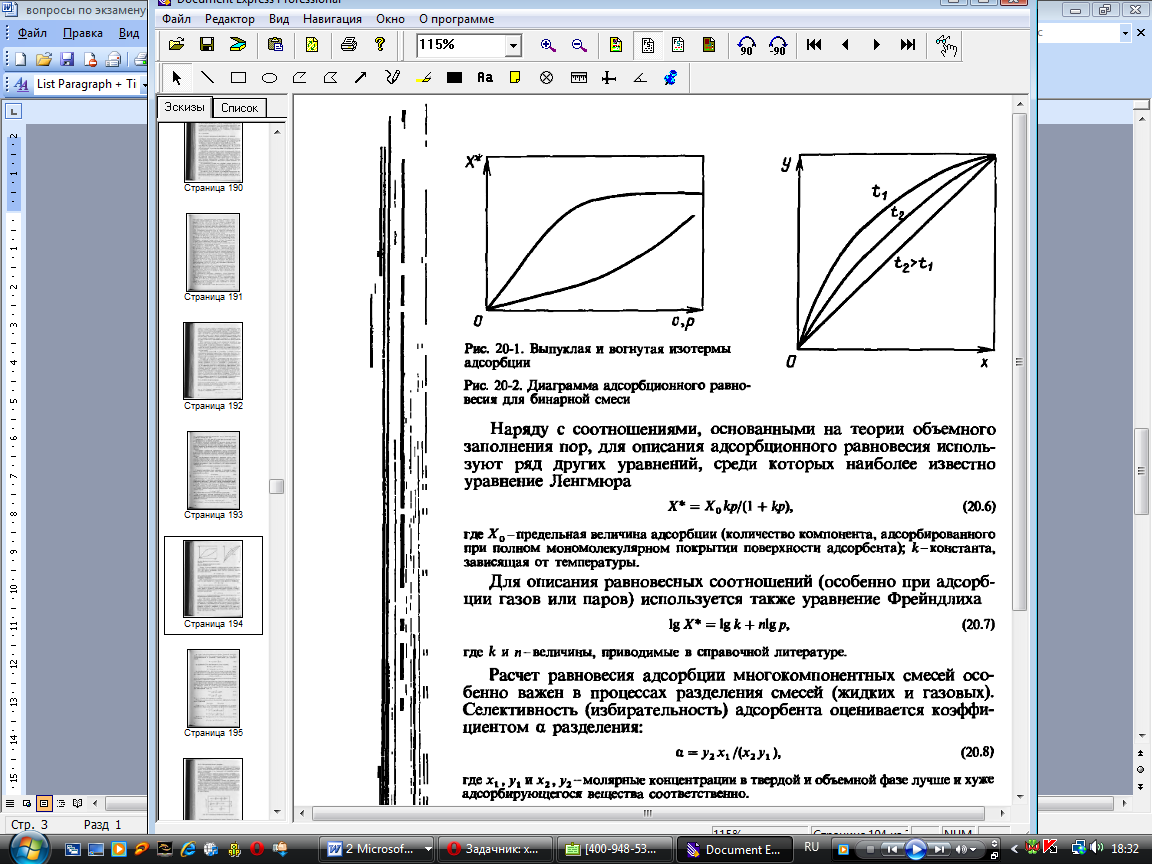
Task: Open Правка menu in Word window
Action: point(82,33)
